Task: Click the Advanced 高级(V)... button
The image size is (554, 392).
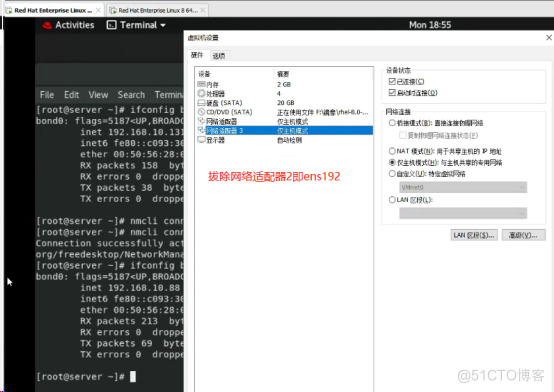Action: (x=523, y=235)
